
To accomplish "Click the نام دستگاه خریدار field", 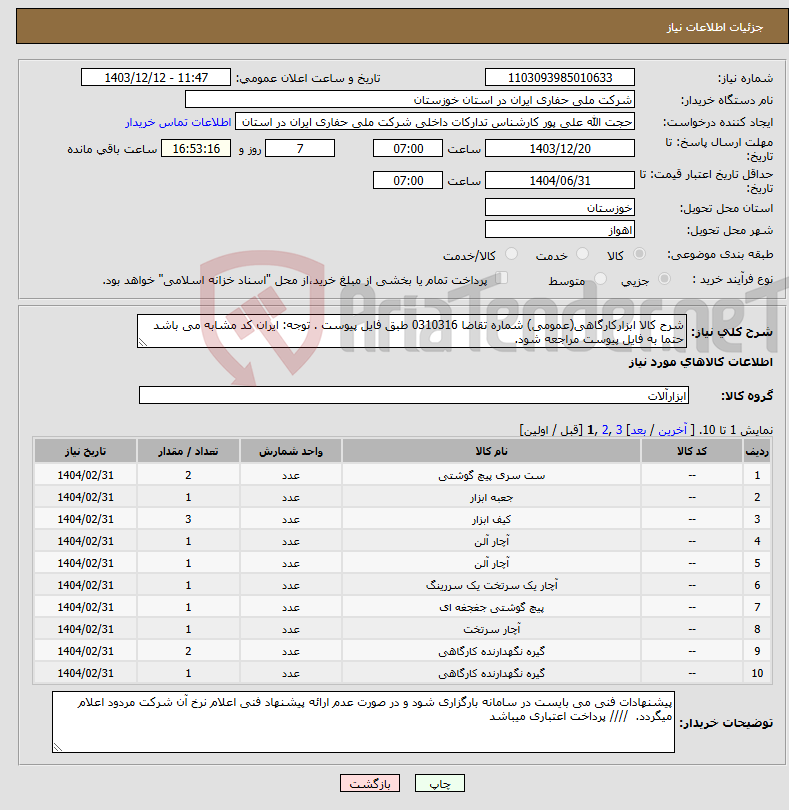I will click(x=410, y=100).
